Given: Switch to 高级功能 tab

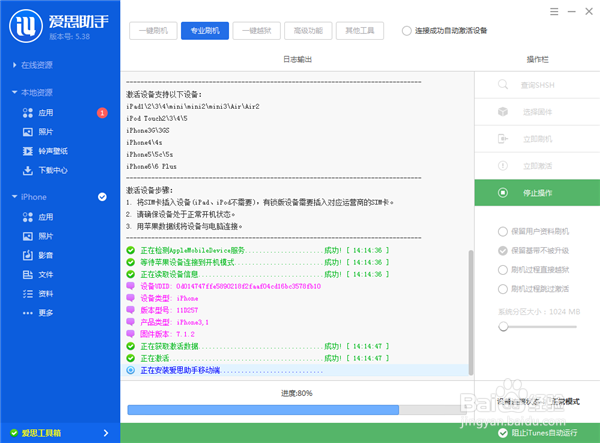Looking at the screenshot, I should [x=308, y=31].
